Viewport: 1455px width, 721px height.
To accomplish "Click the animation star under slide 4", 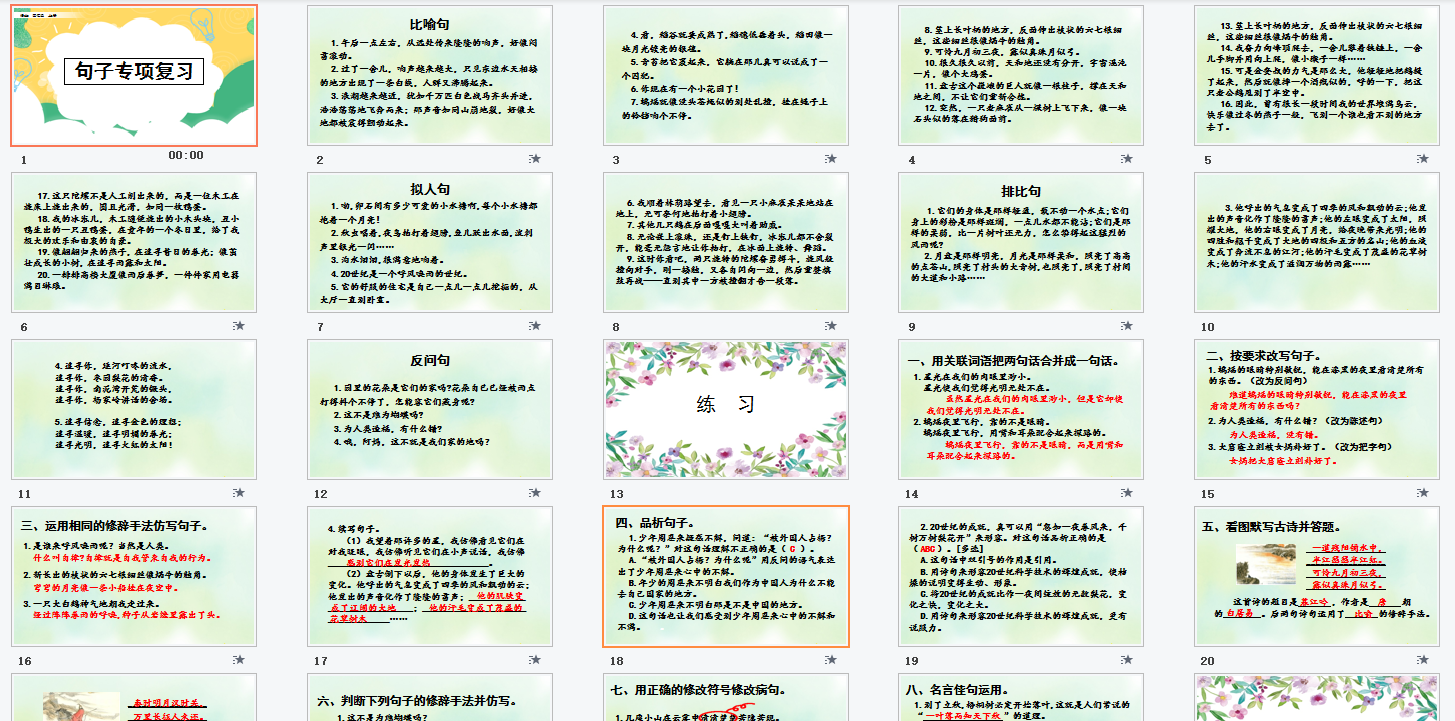I will pyautogui.click(x=1128, y=159).
